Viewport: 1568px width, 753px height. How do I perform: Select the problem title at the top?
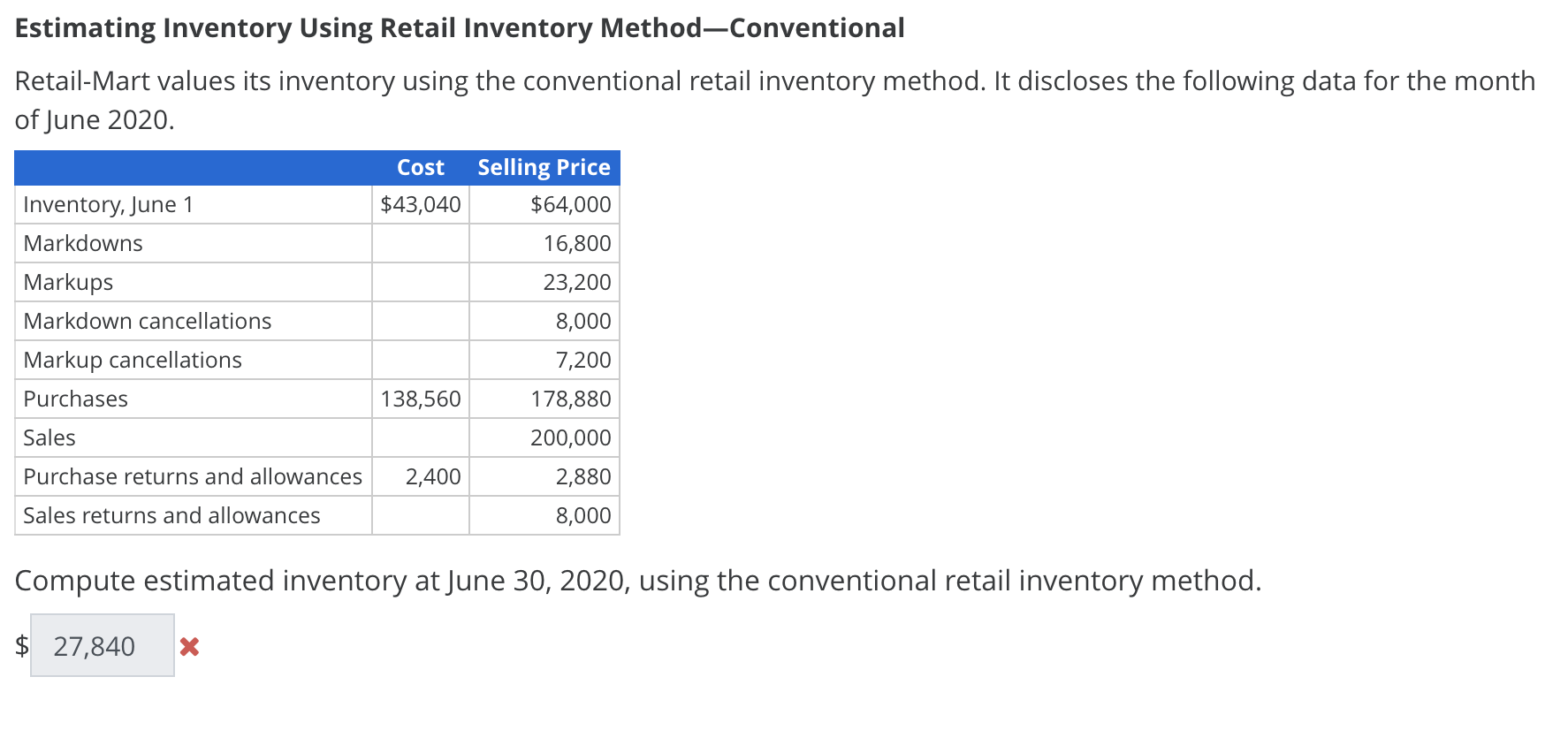460,27
